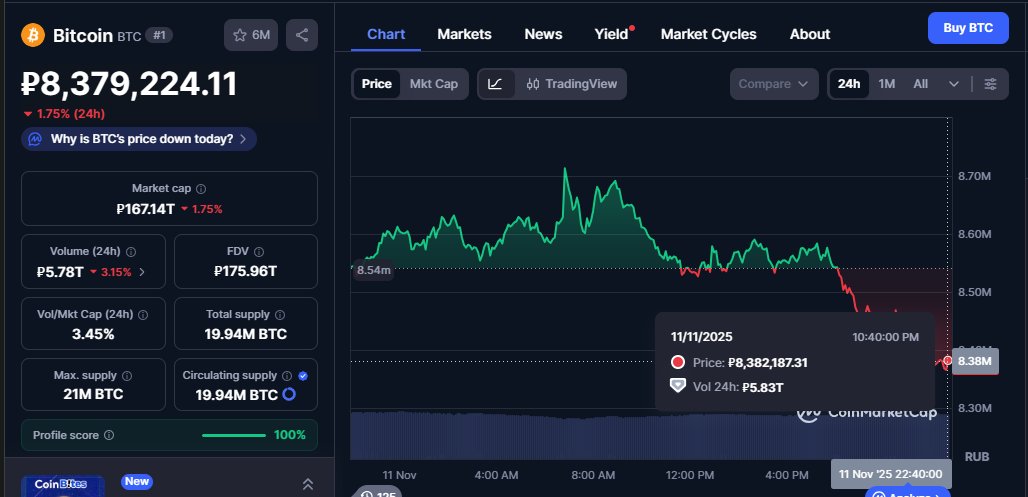The image size is (1028, 497).
Task: Click the circulating supply progress ring
Action: (x=288, y=395)
